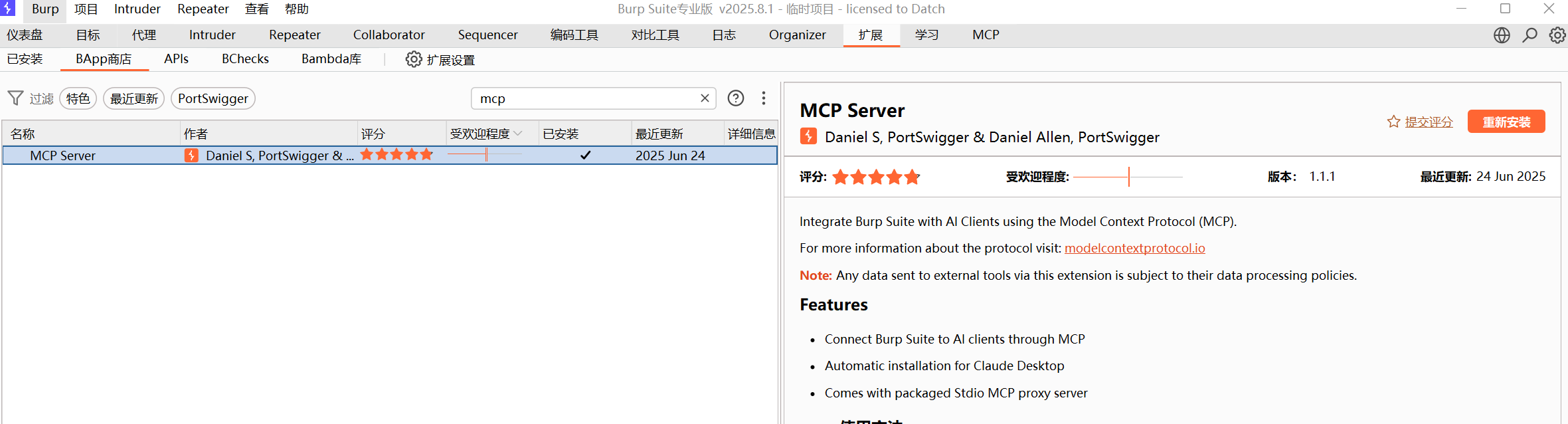
Task: Click the 重新安装 button
Action: tap(1506, 122)
